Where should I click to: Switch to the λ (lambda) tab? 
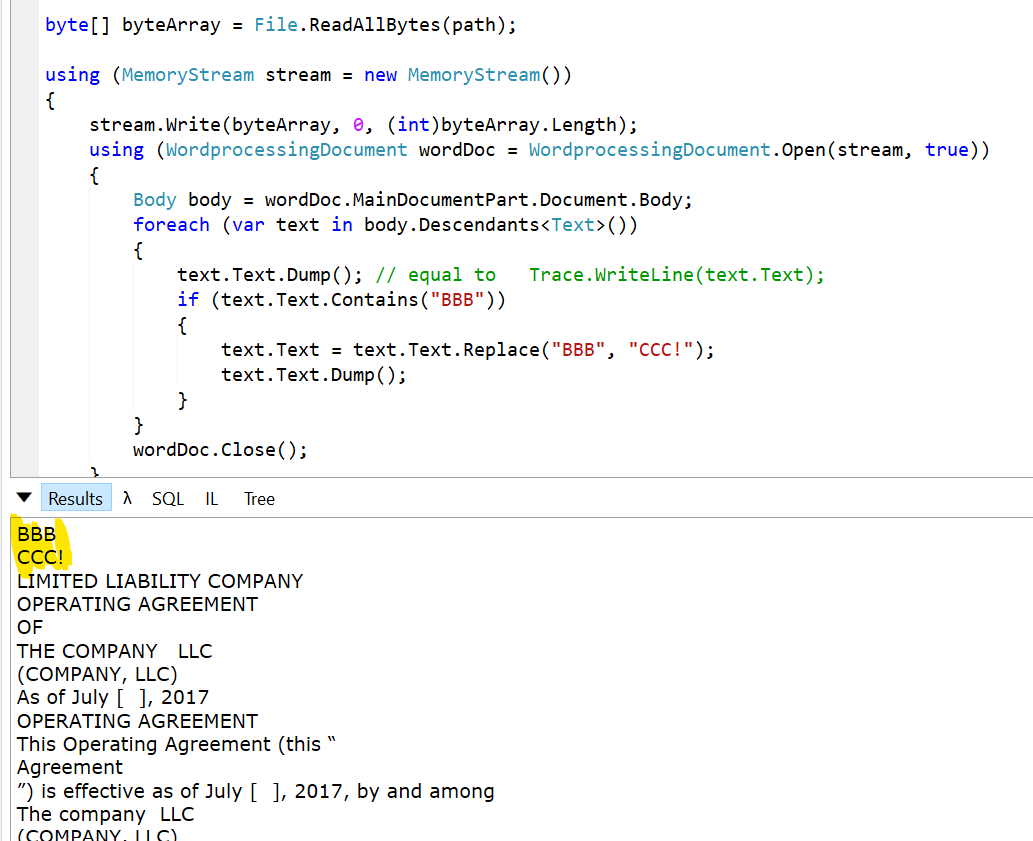(126, 498)
